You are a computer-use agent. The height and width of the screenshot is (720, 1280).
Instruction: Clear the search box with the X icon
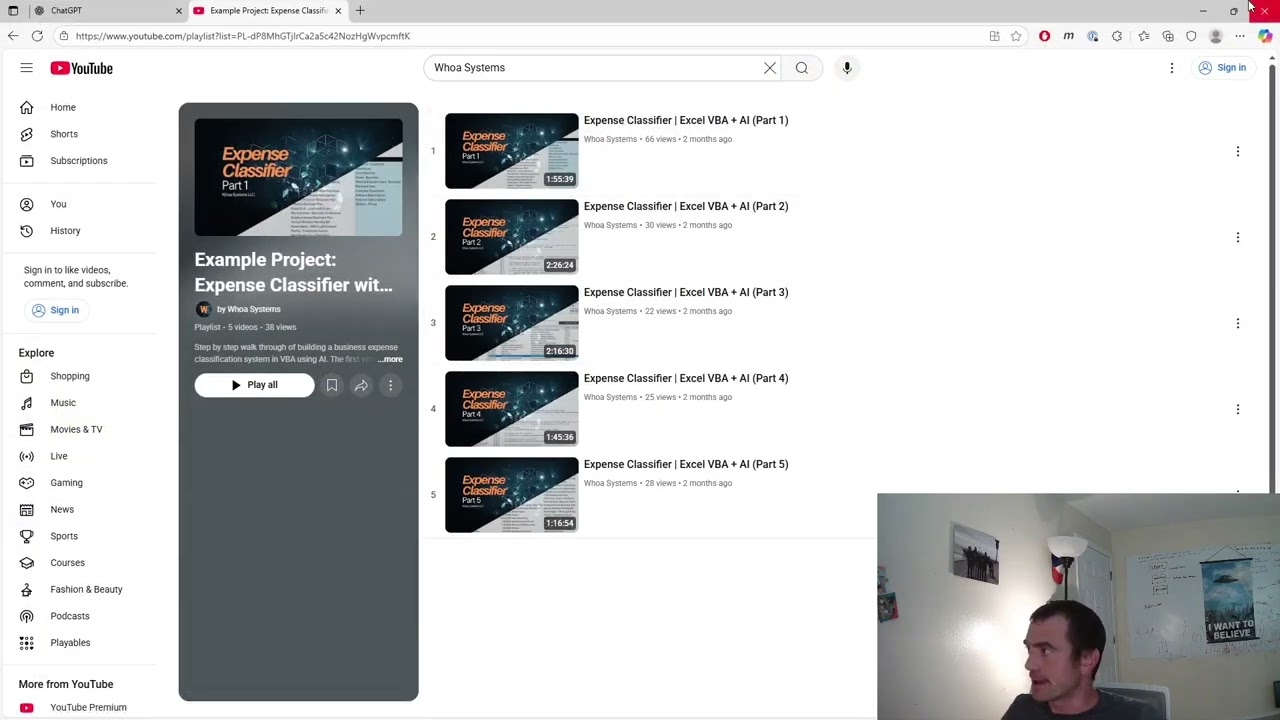point(770,68)
